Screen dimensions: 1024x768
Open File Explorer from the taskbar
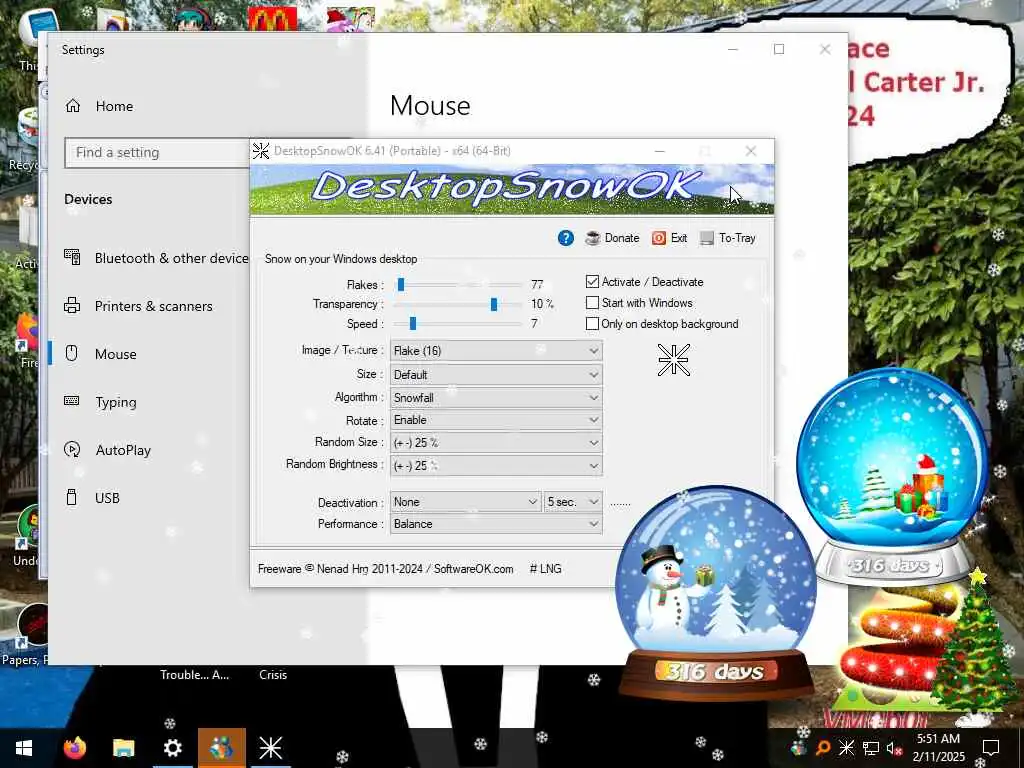(x=123, y=748)
